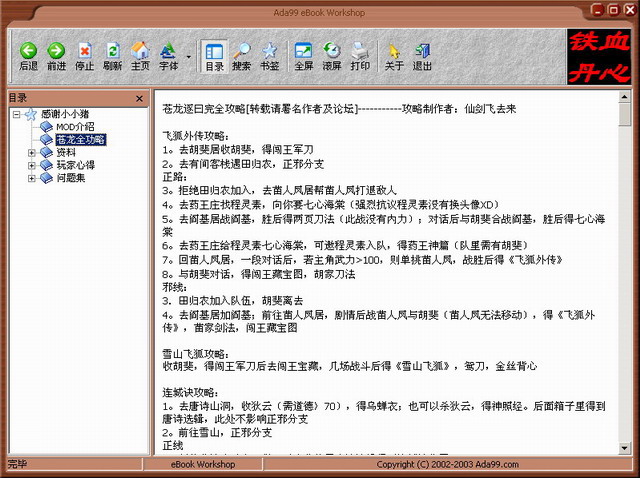Screen dimensions: 640x478
Task: Select MOD介绍 in the contents tree
Action: [x=76, y=127]
